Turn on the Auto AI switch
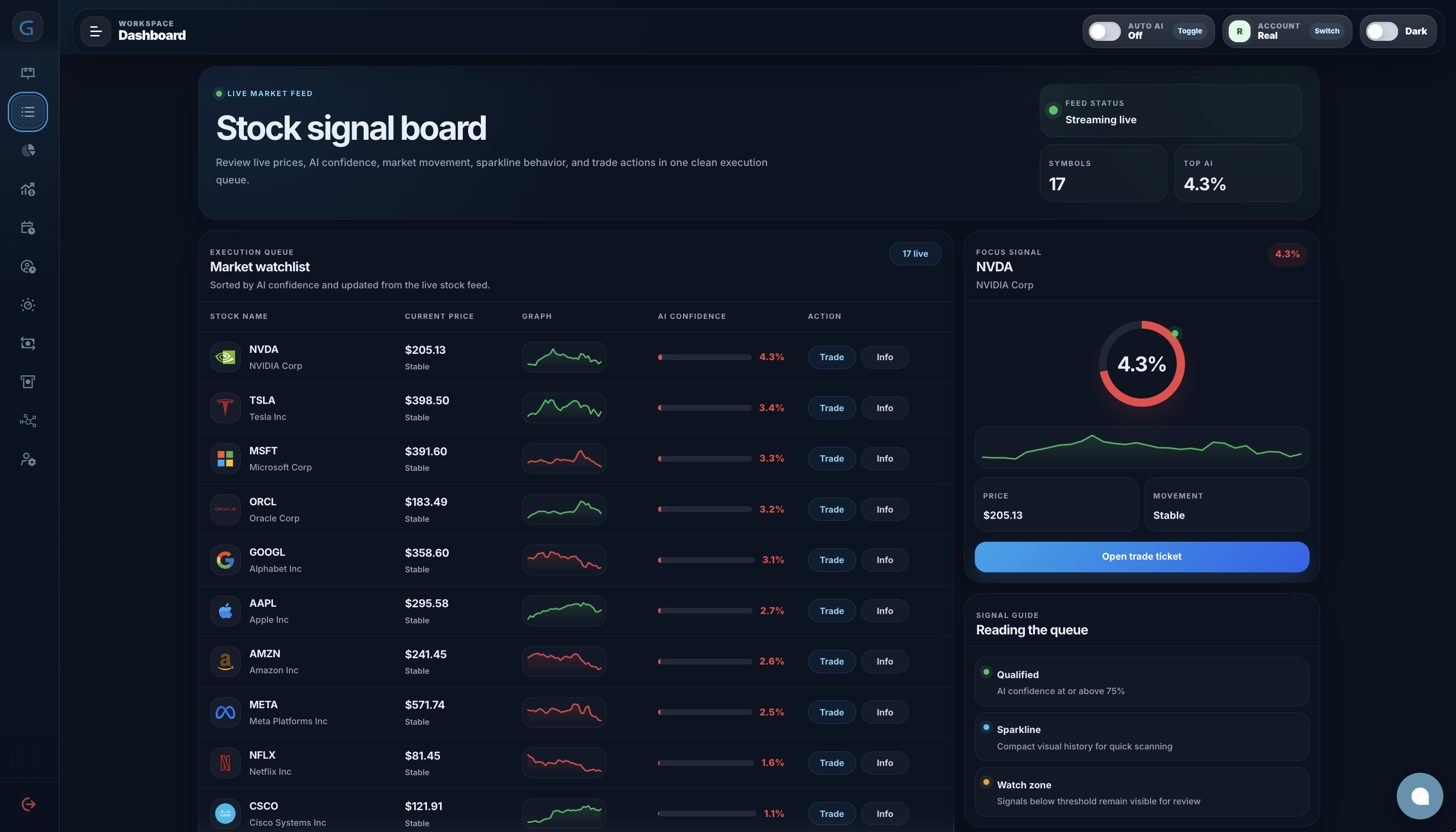Screen dimensions: 1456x832 click(1104, 32)
